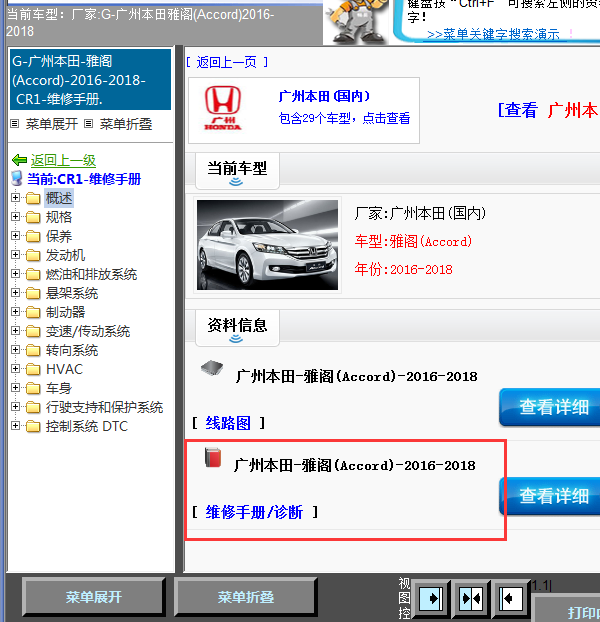Viewport: 600px width, 622px height.
Task: Click the view control right-arrow icon
Action: pyautogui.click(x=431, y=598)
